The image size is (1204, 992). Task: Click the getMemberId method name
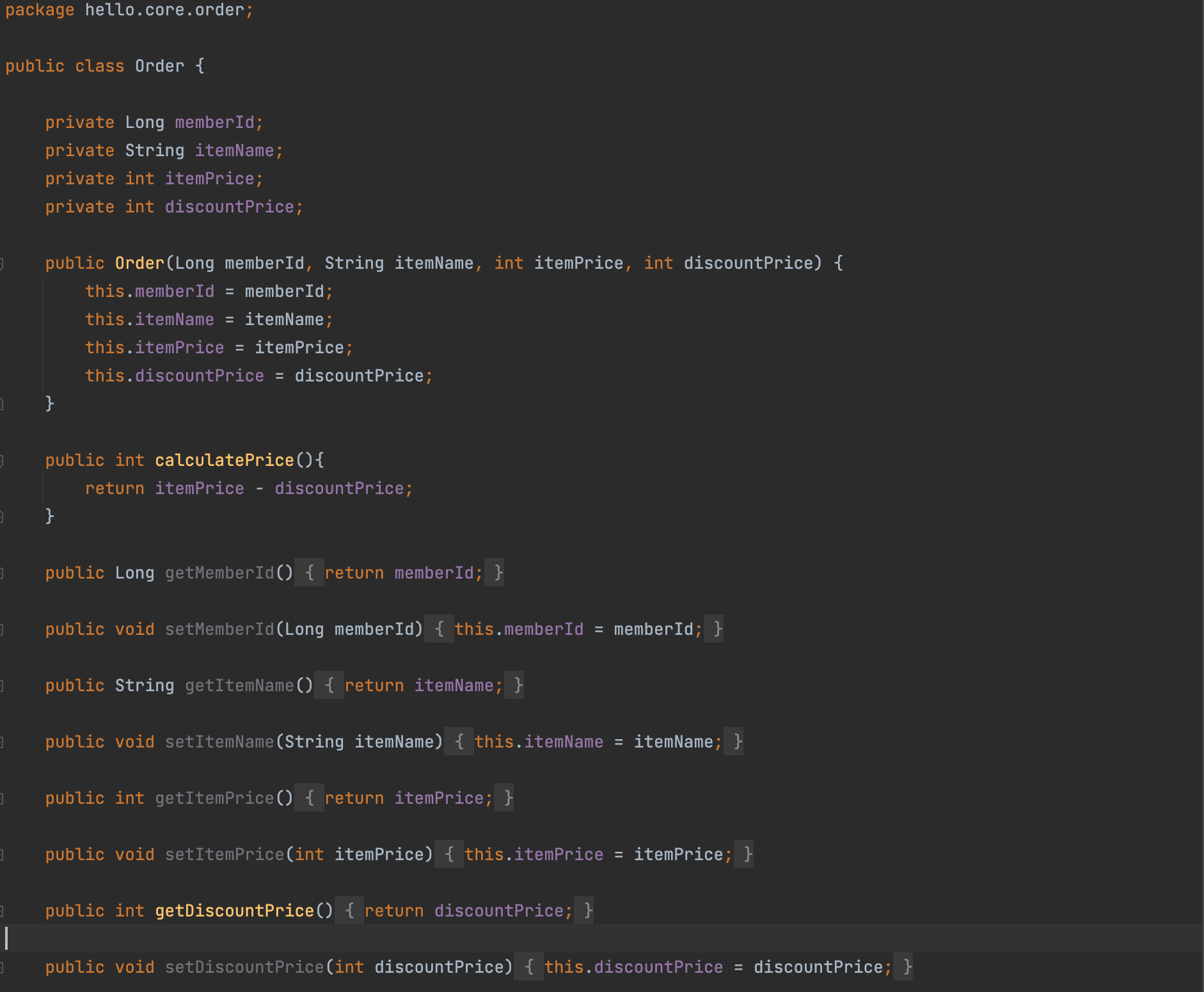tap(219, 573)
